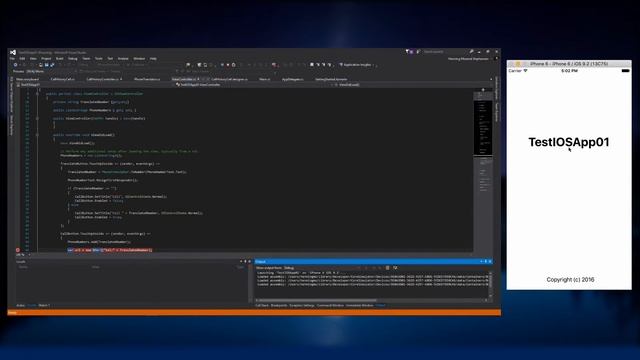Click the Navigate Backward toolbar icon
Image resolution: width=640 pixels, height=360 pixels.
pos(16,65)
